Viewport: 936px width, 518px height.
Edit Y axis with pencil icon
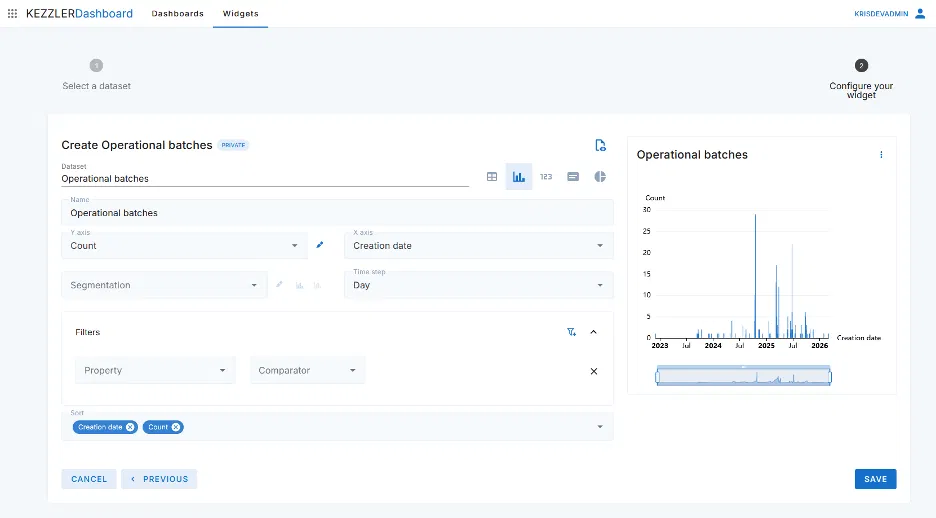pyautogui.click(x=320, y=245)
